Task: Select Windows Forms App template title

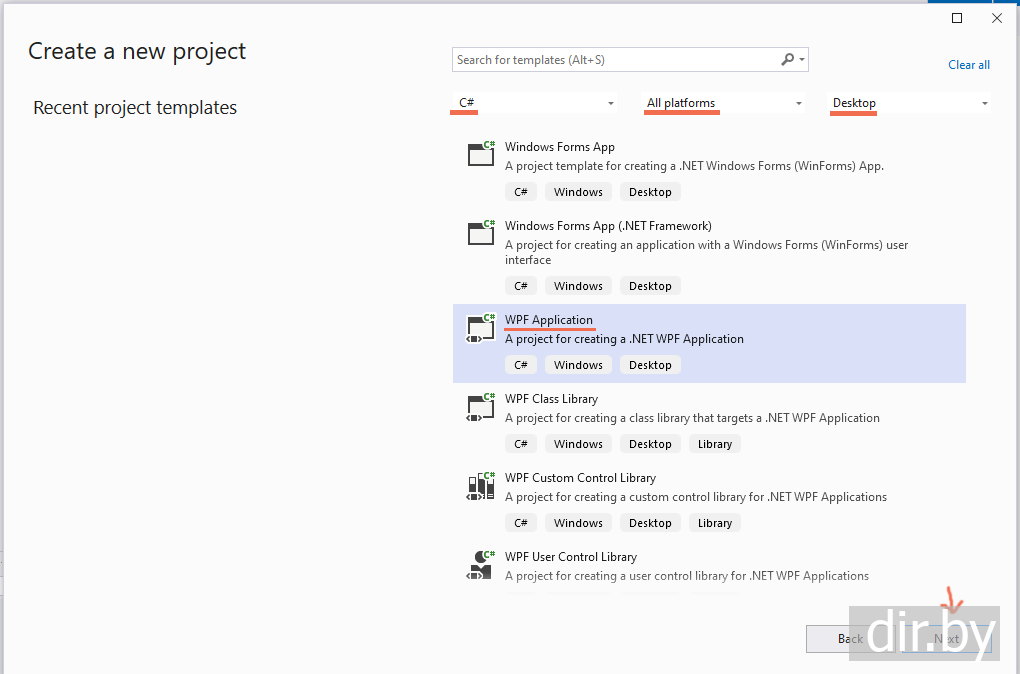Action: (x=559, y=147)
